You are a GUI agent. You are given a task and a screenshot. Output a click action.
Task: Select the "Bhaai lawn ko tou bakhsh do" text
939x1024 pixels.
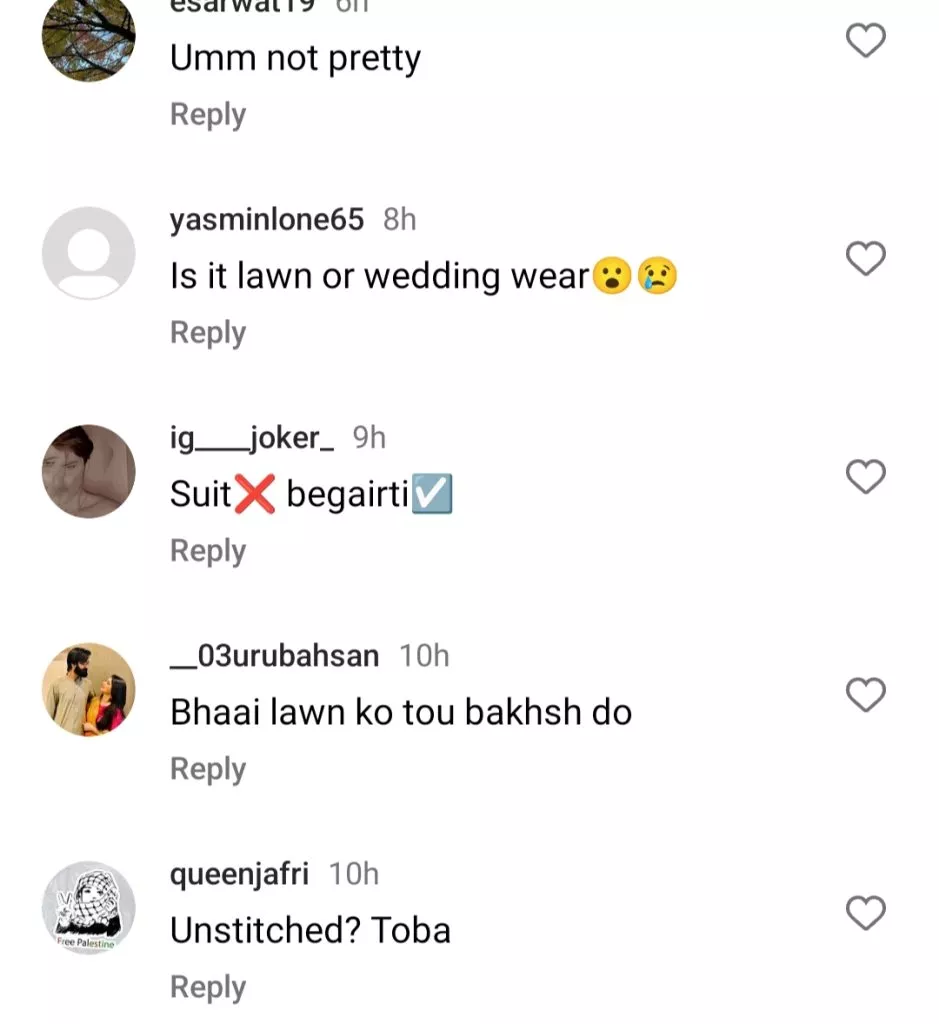point(401,713)
